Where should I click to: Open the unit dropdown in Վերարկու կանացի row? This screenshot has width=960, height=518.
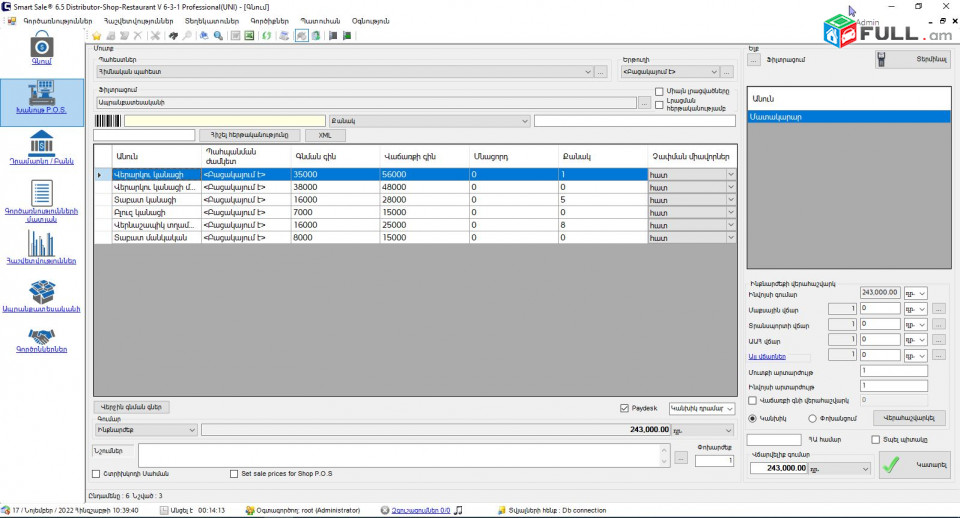pos(730,175)
